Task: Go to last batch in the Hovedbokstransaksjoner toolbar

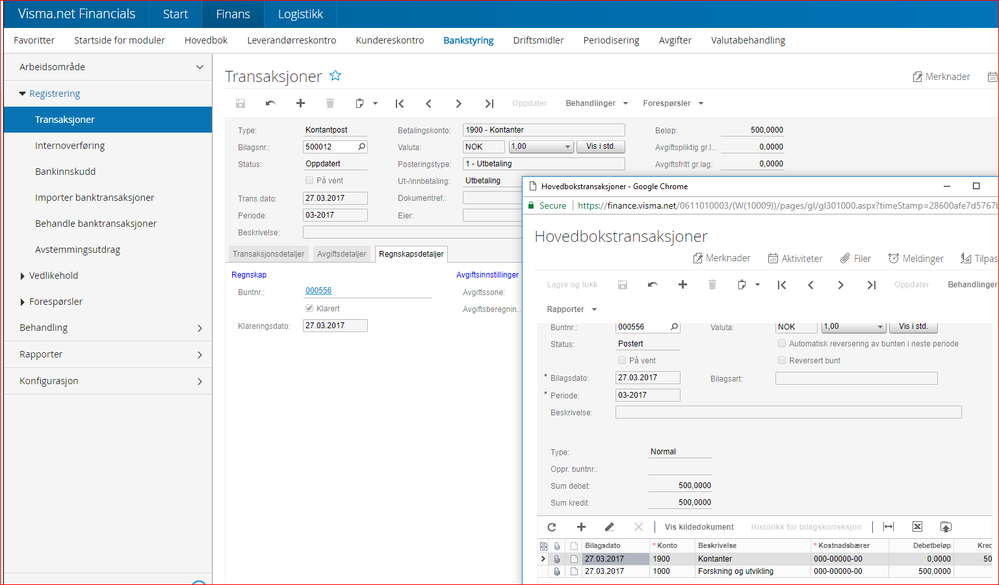Action: click(x=871, y=285)
